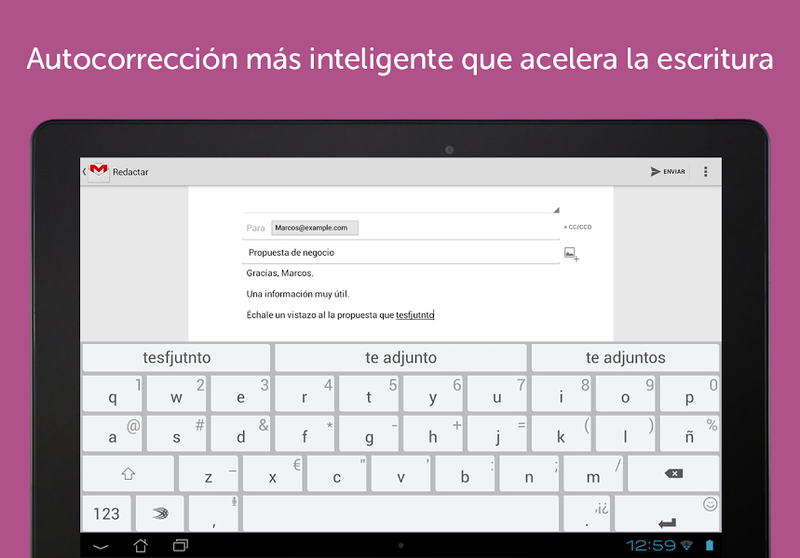This screenshot has width=800, height=558.
Task: Tap the comma and microphone key
Action: click(x=213, y=514)
